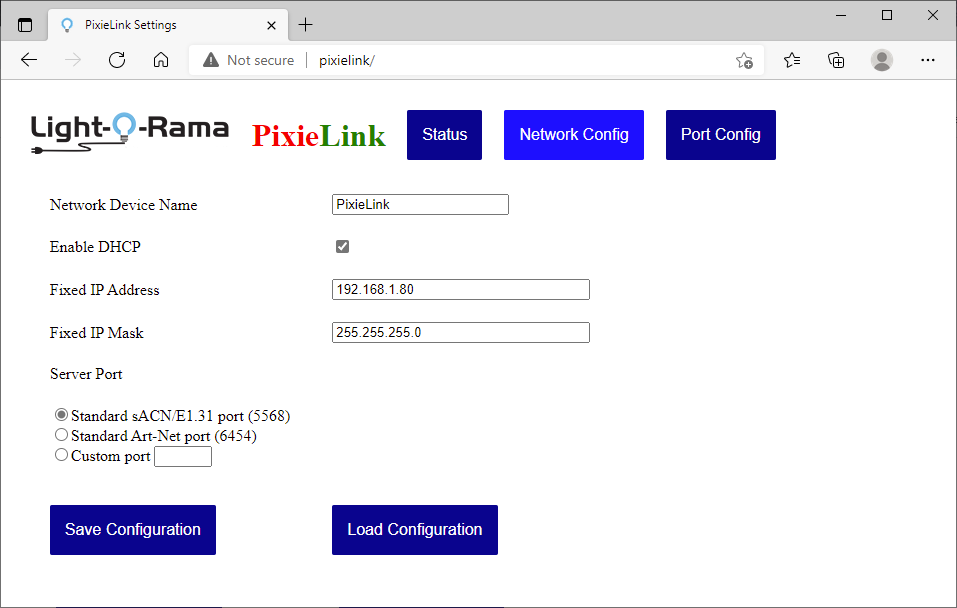The height and width of the screenshot is (608, 957).
Task: Select the Custom port radio button
Action: [61, 455]
